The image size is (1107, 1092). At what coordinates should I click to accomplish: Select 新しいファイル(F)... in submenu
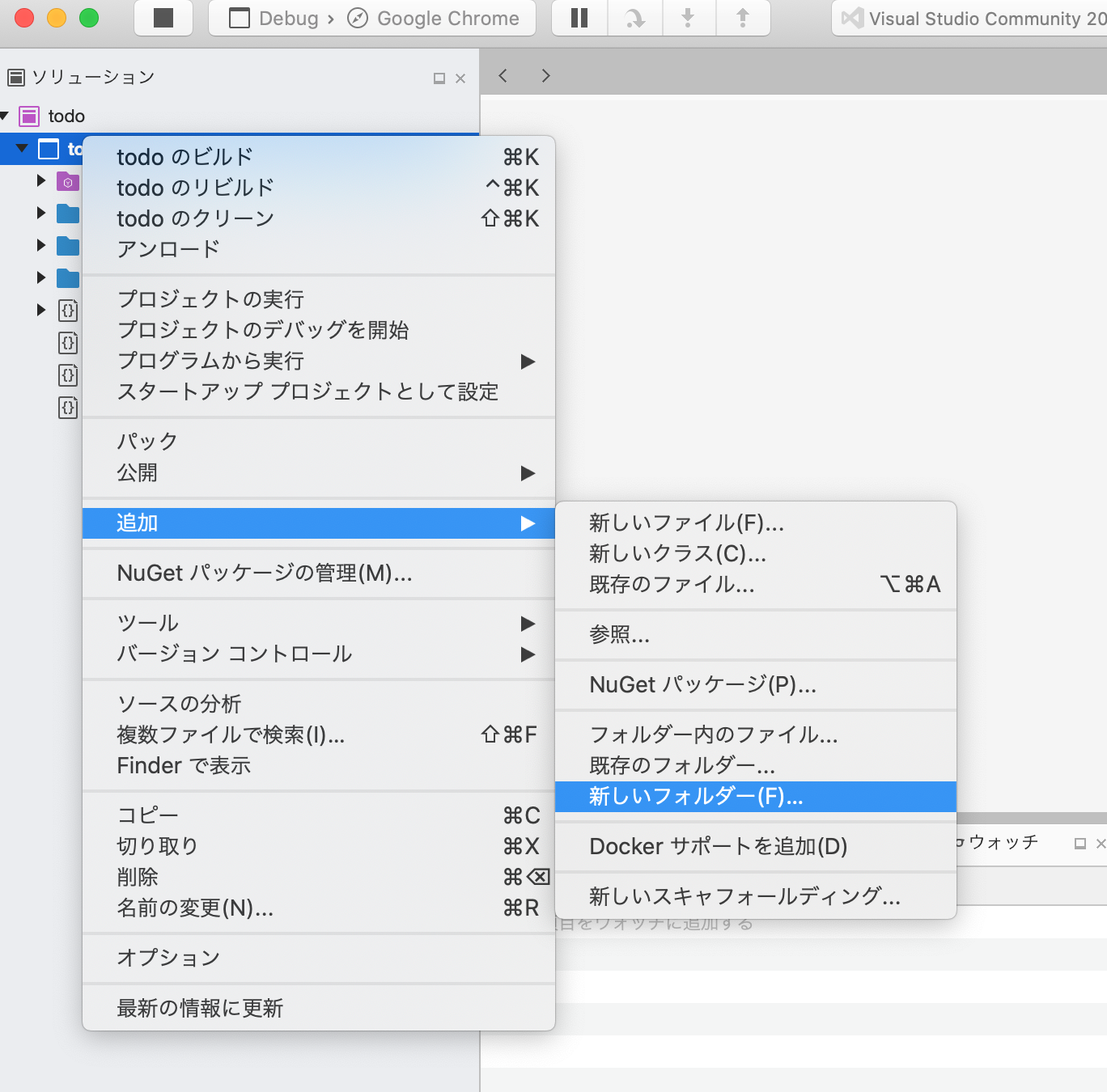[x=756, y=523]
